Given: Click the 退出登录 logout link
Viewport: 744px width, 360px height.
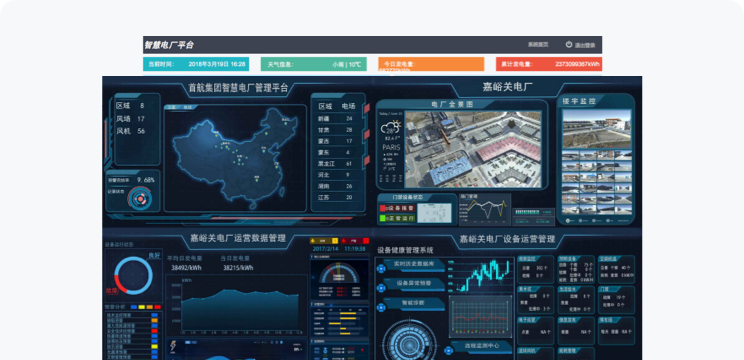Looking at the screenshot, I should tap(585, 45).
